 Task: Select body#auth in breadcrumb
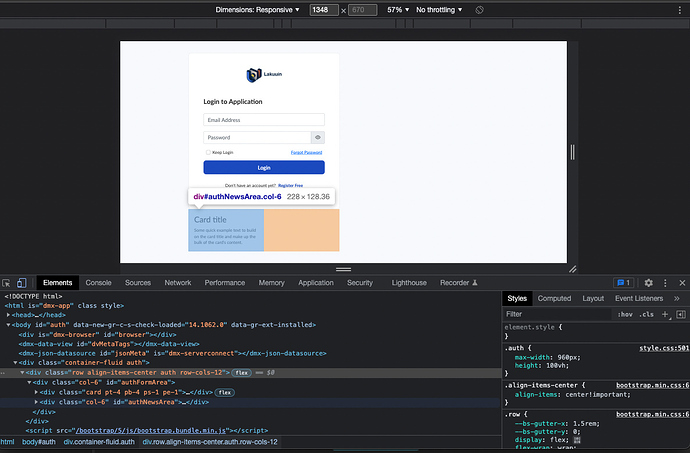click(39, 442)
